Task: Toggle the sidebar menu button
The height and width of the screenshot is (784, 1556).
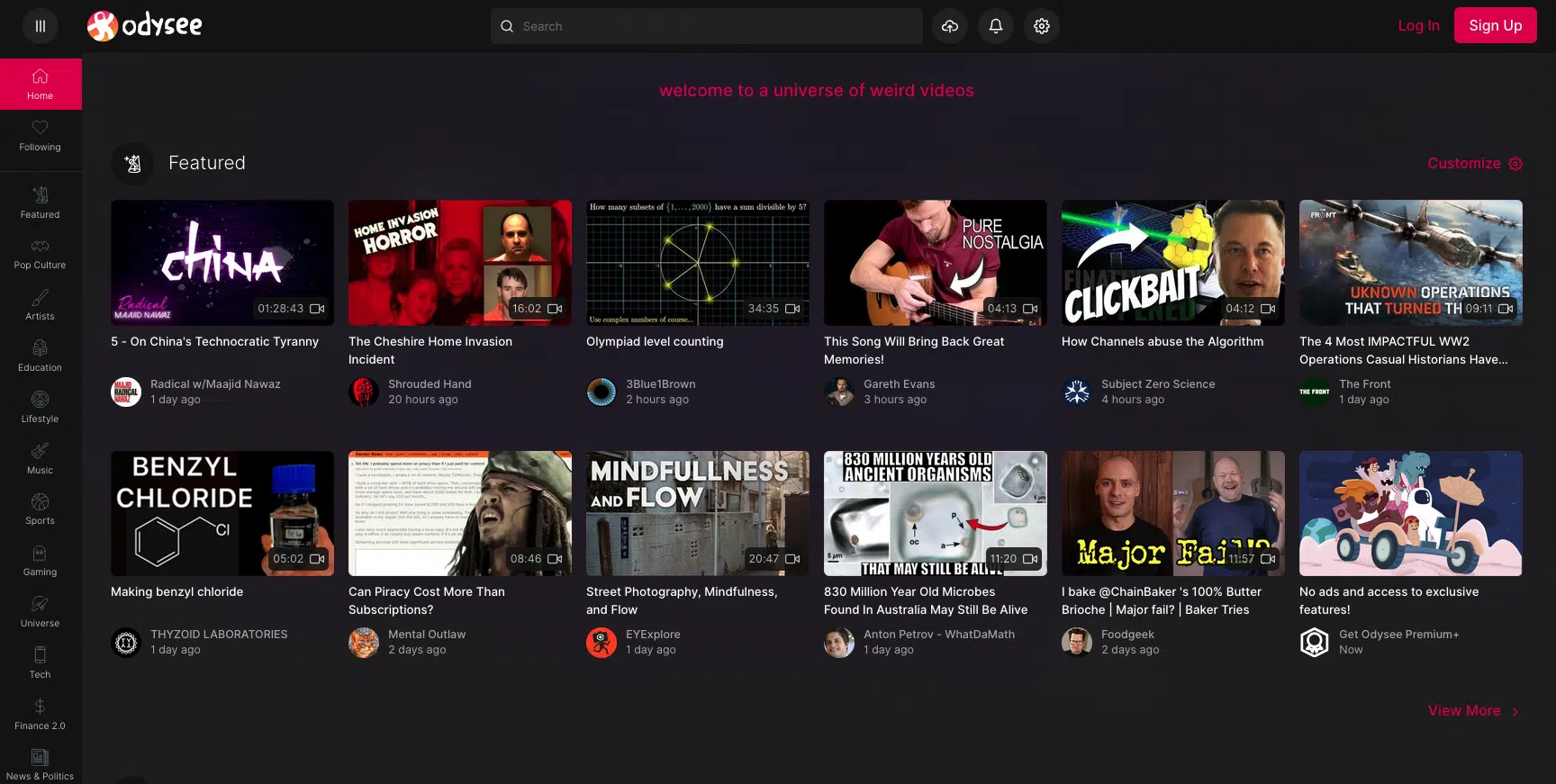Action: tap(40, 26)
